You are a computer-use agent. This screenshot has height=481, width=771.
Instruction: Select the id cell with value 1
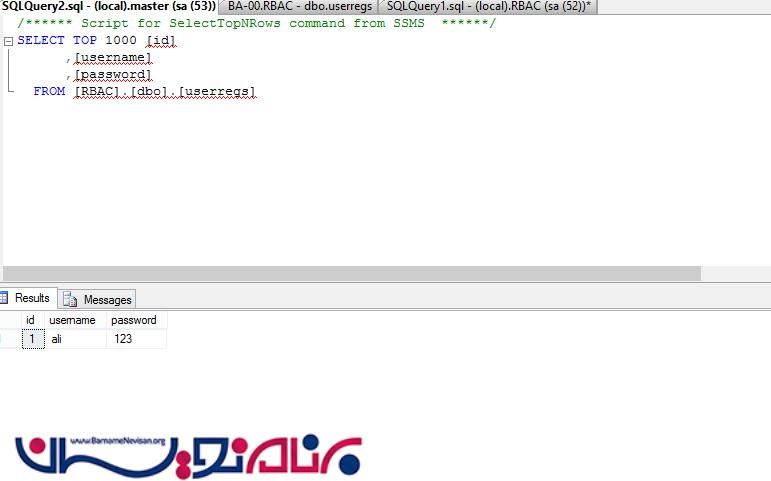[32, 339]
